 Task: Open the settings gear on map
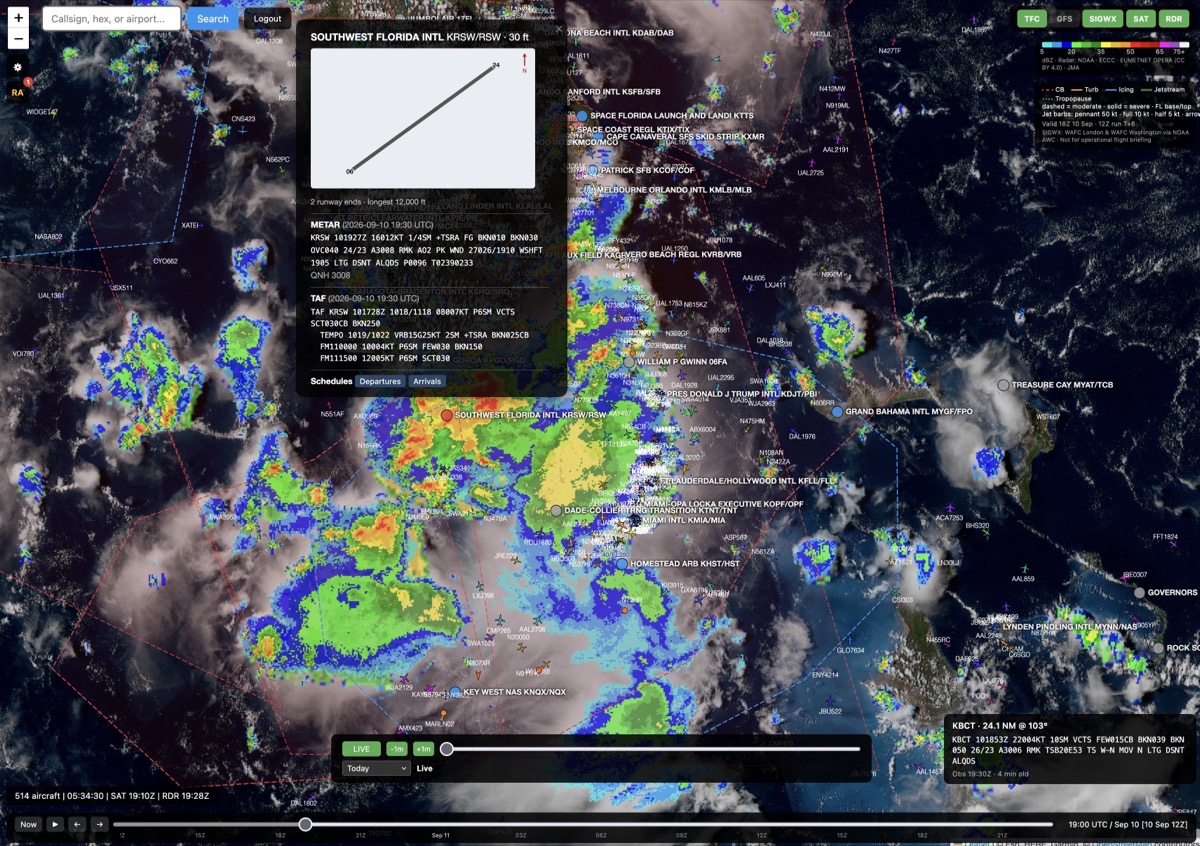(17, 67)
